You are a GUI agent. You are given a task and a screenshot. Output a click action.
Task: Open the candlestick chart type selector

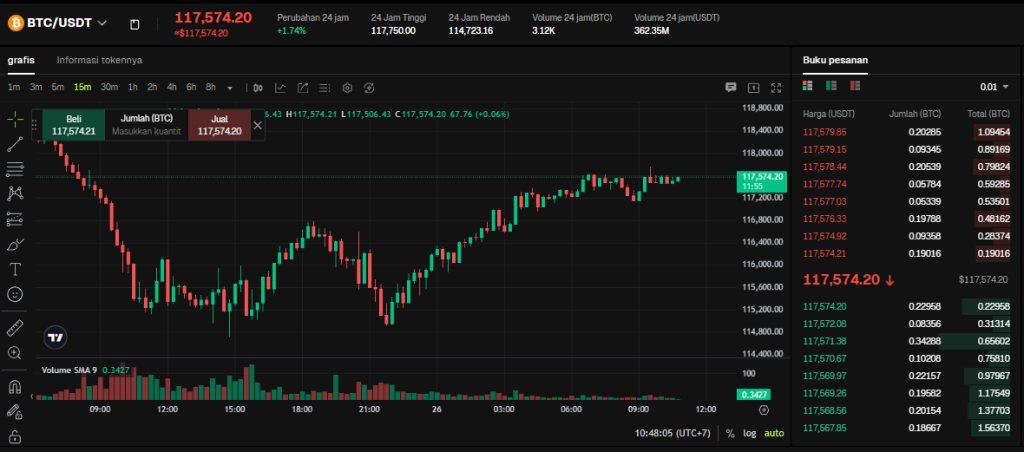(258, 87)
